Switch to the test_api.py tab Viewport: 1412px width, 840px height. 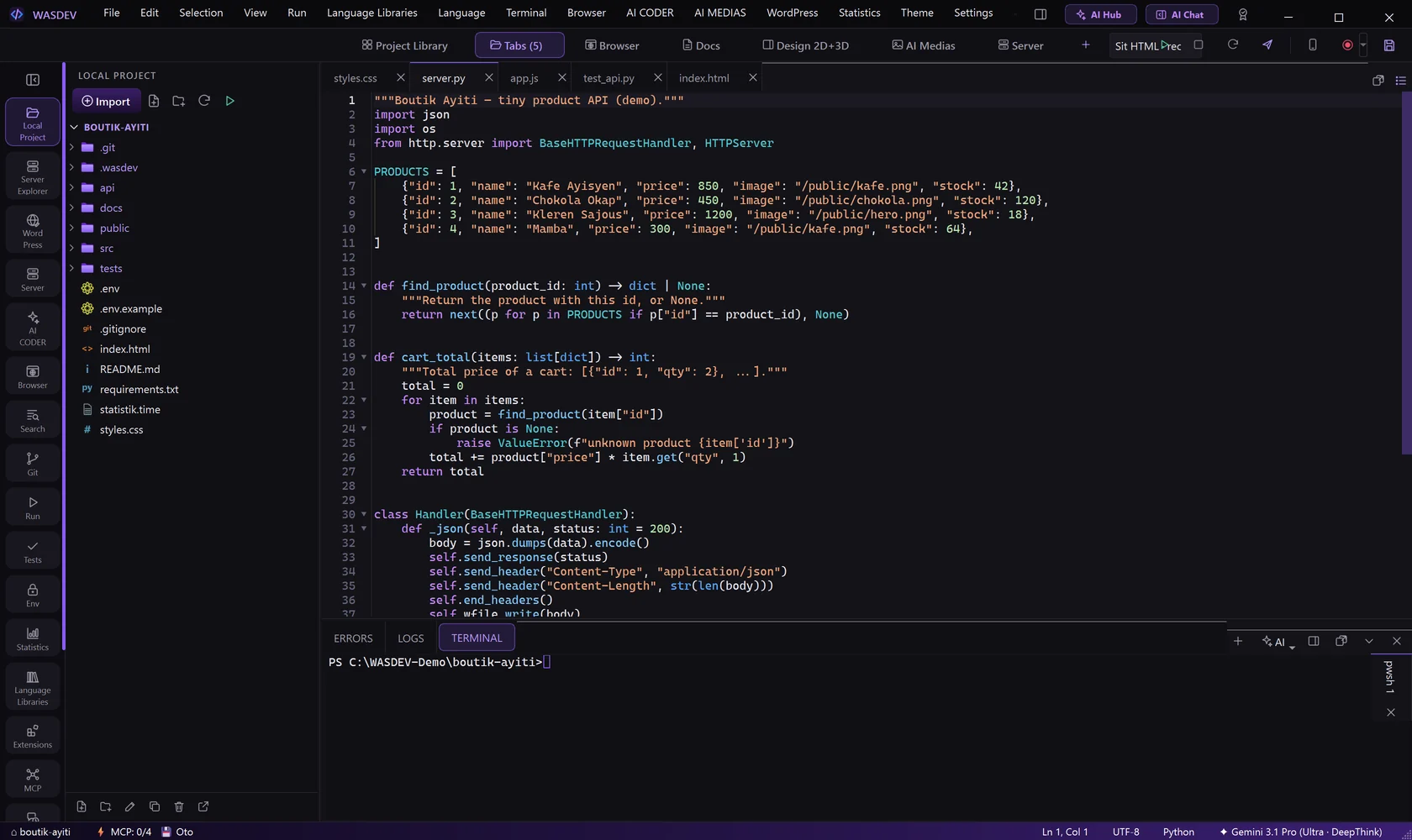(x=609, y=78)
